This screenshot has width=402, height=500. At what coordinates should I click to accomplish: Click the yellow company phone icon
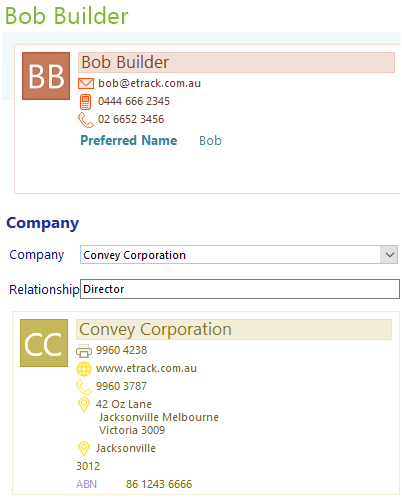pyautogui.click(x=84, y=387)
